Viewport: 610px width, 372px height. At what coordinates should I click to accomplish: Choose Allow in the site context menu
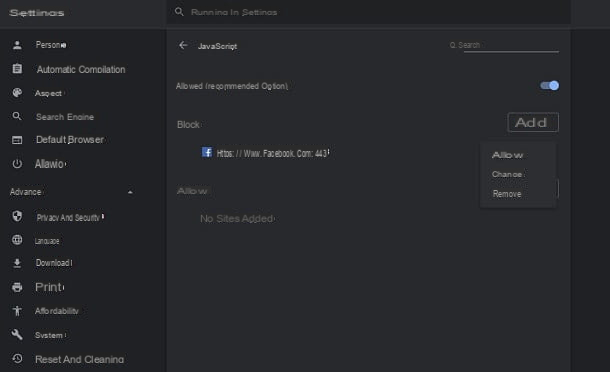point(507,155)
